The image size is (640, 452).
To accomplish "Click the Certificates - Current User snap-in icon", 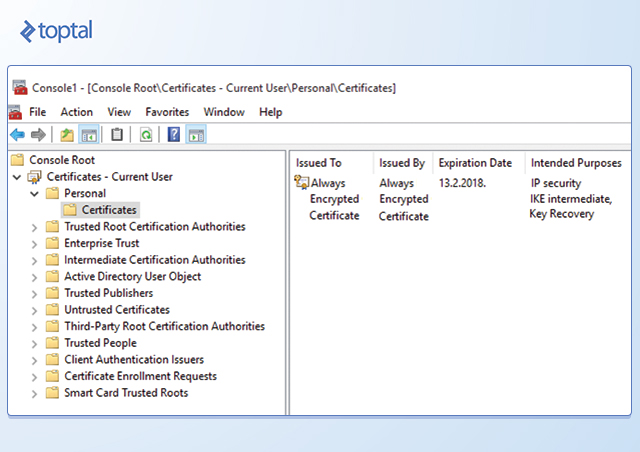I will 34,177.
